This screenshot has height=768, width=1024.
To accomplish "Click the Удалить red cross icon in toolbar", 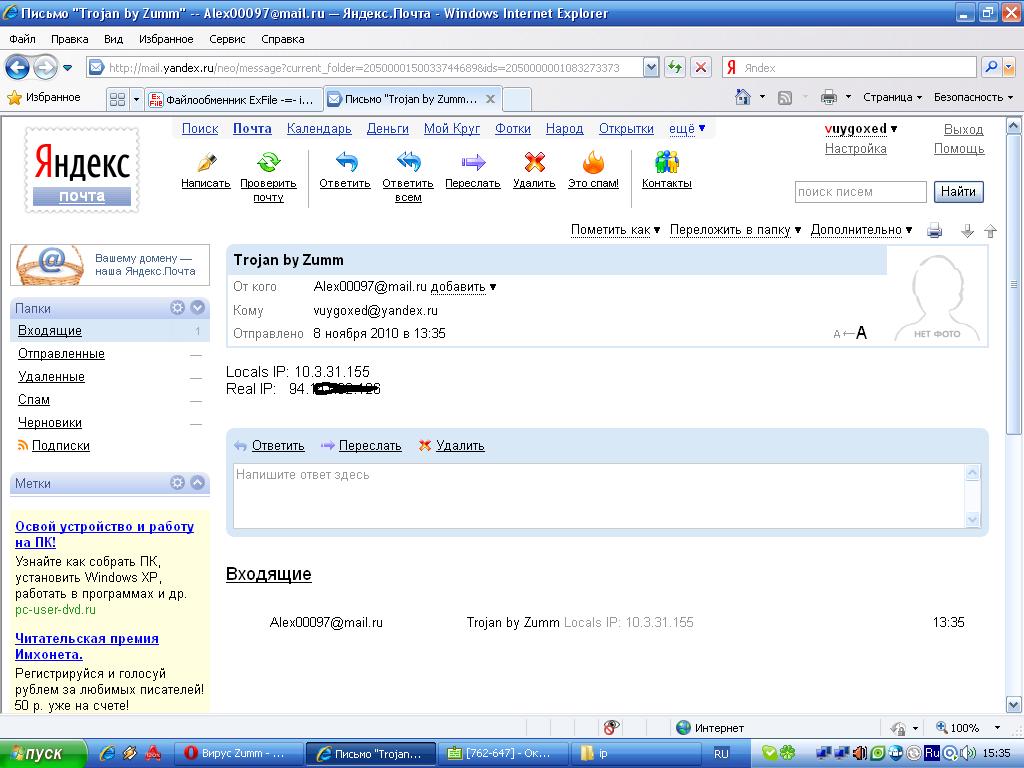I will pos(534,161).
